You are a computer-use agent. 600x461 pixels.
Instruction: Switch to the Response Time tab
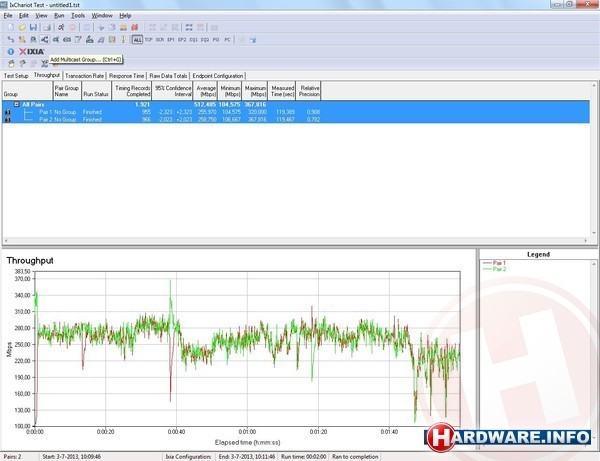(x=127, y=75)
